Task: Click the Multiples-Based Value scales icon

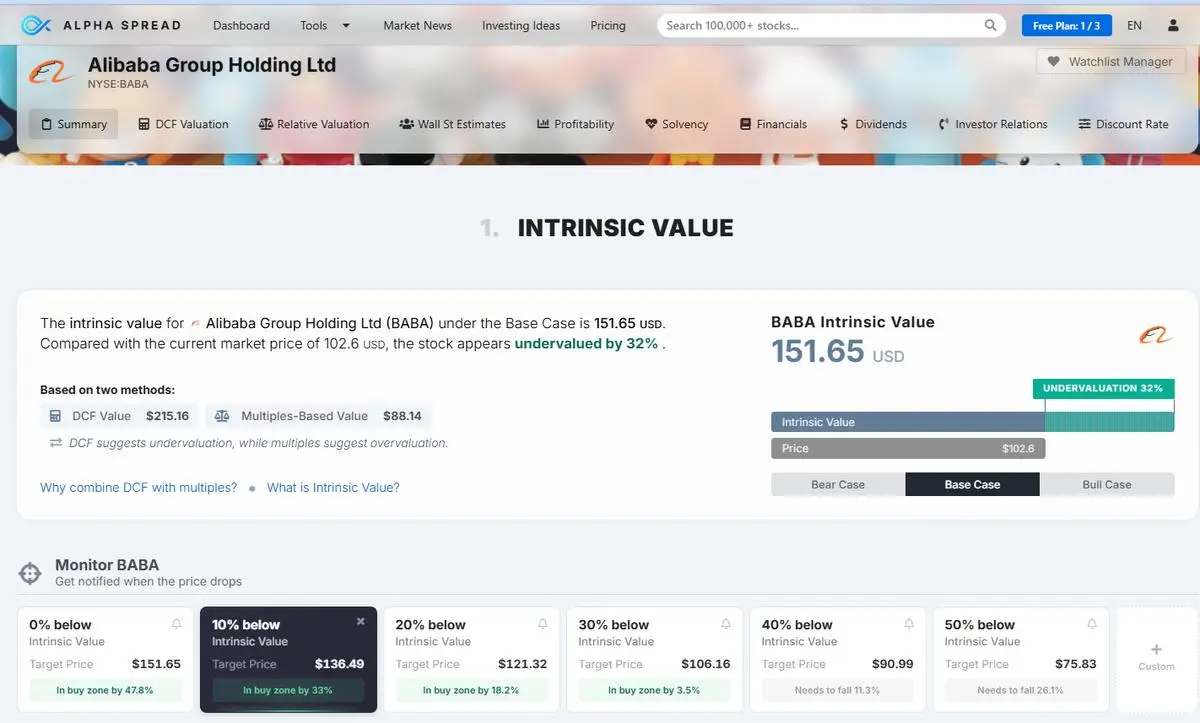Action: [222, 416]
